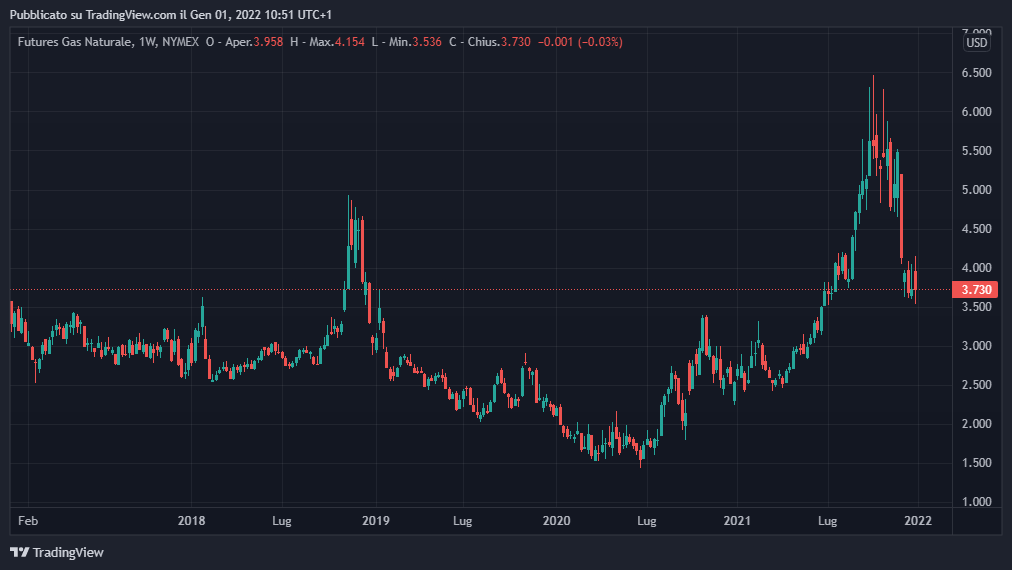Open the USD currency selector

[x=976, y=43]
